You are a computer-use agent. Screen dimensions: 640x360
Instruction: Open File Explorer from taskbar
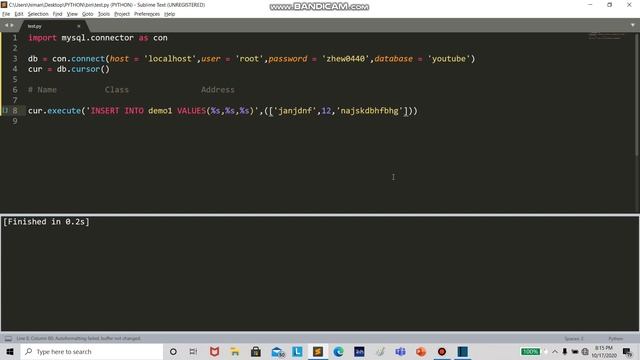point(235,351)
